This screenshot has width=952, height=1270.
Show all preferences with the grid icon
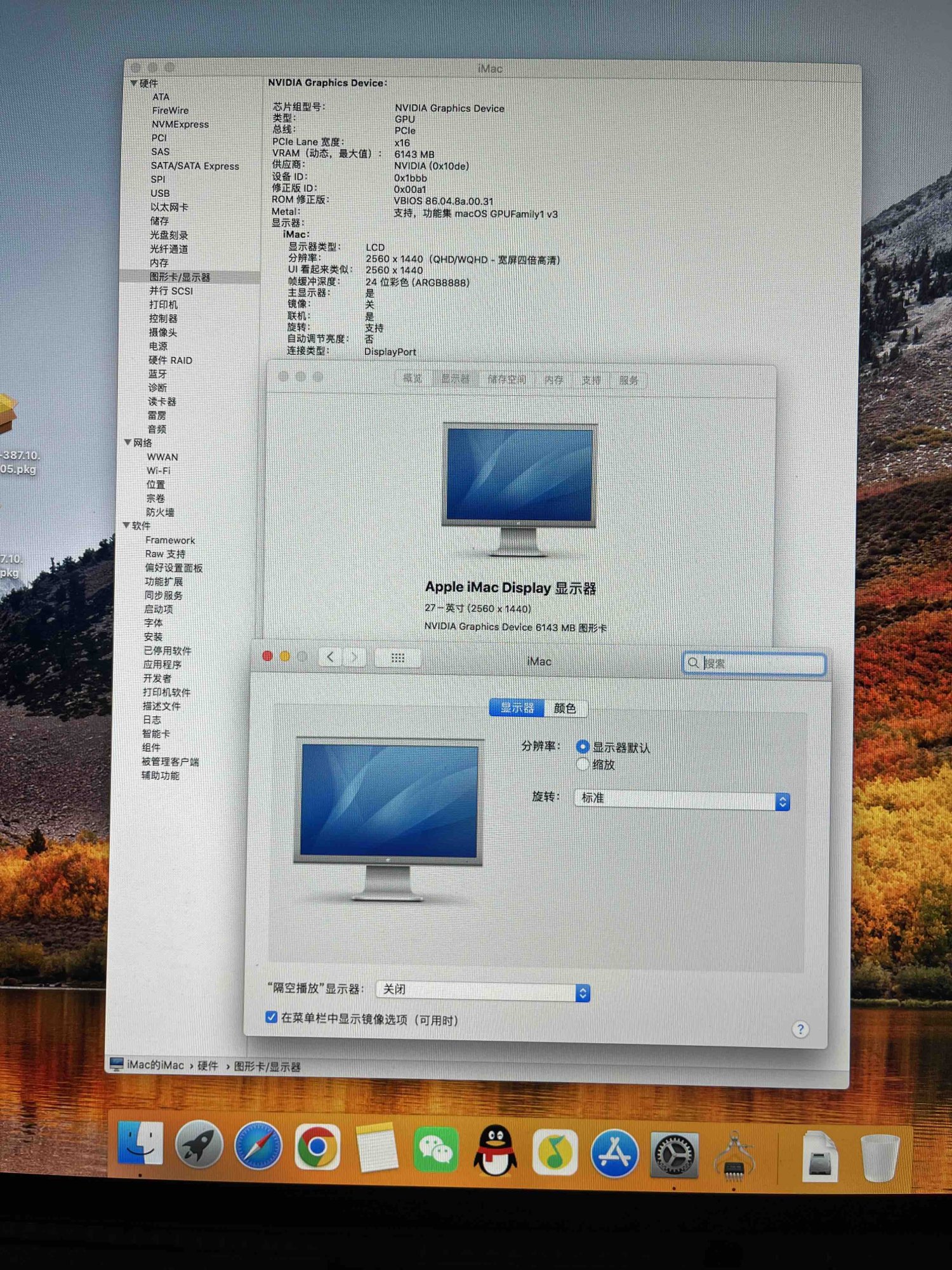398,658
